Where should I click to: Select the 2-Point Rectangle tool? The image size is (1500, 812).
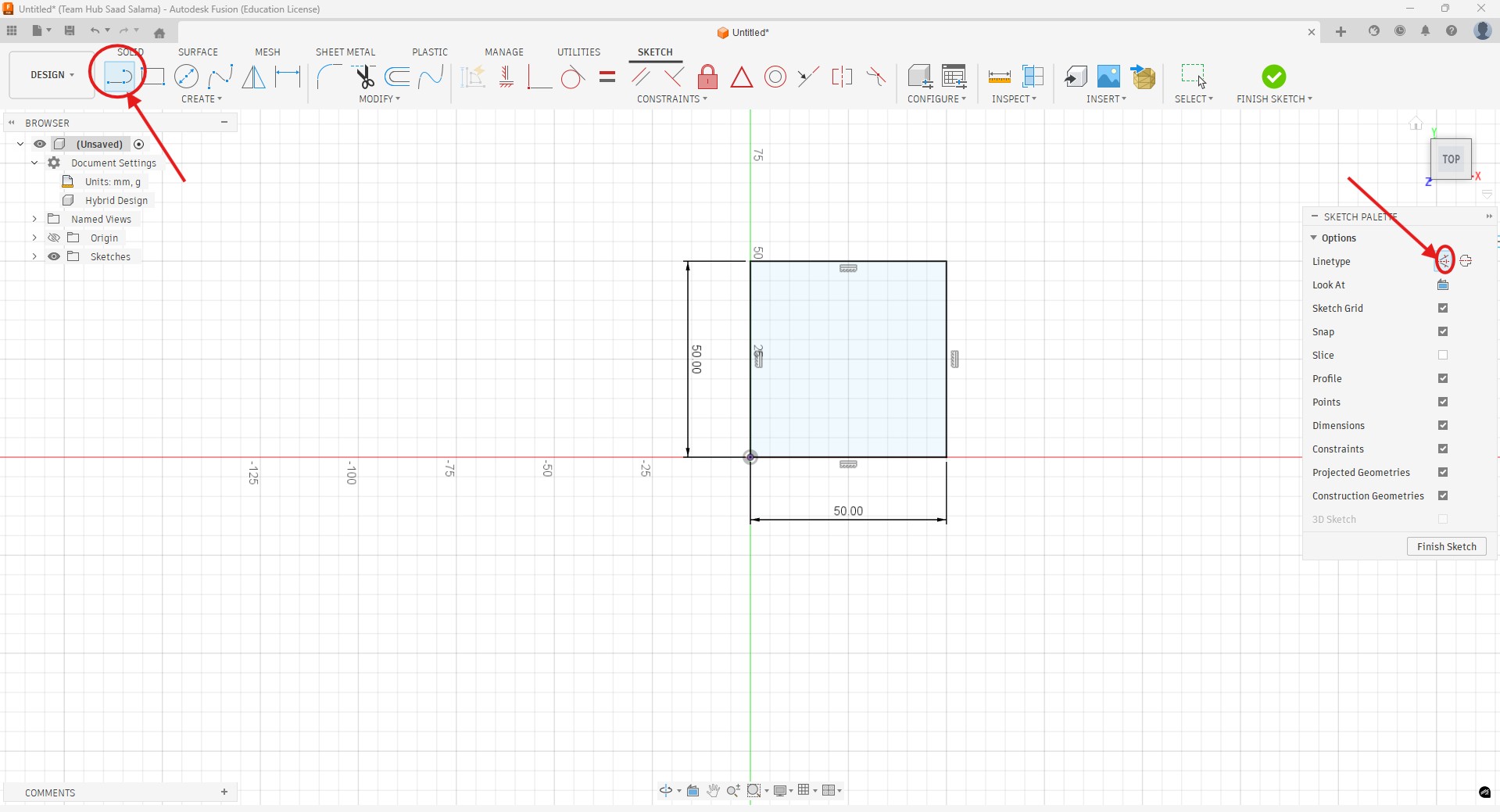[153, 76]
